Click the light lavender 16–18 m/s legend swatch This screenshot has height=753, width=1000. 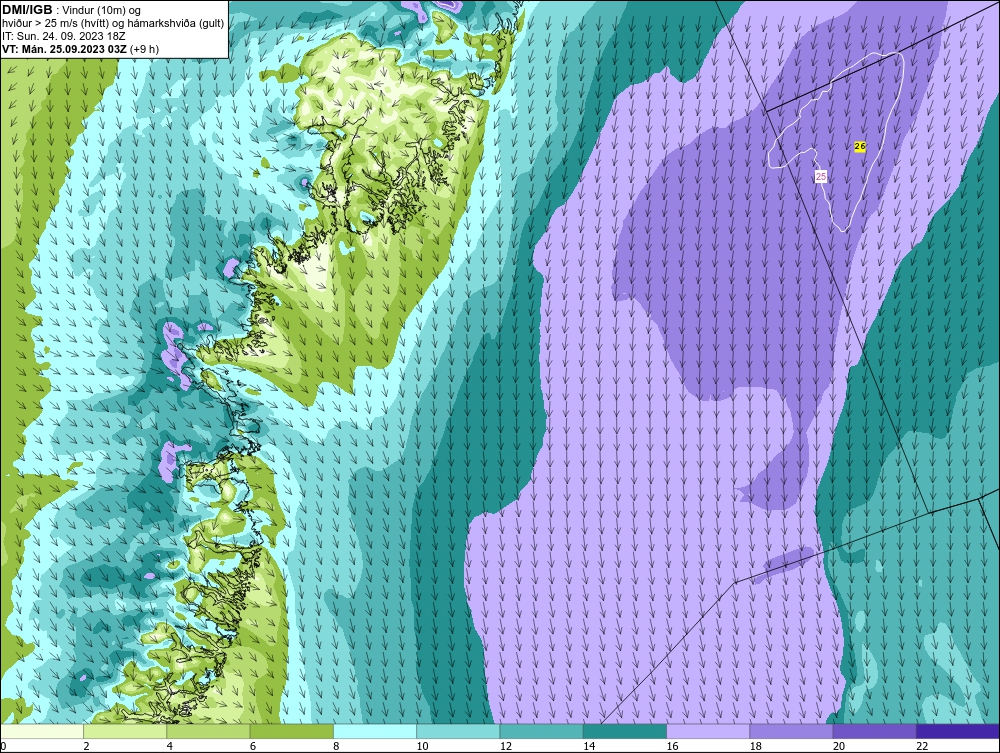708,731
